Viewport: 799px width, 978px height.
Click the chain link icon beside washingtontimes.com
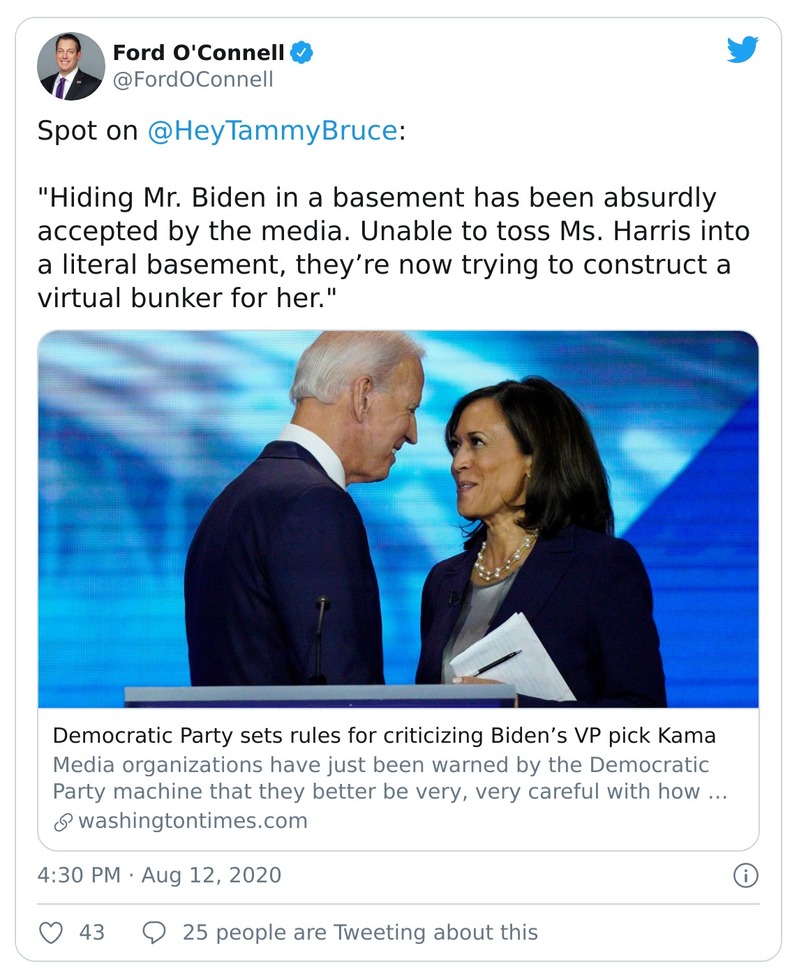click(62, 822)
